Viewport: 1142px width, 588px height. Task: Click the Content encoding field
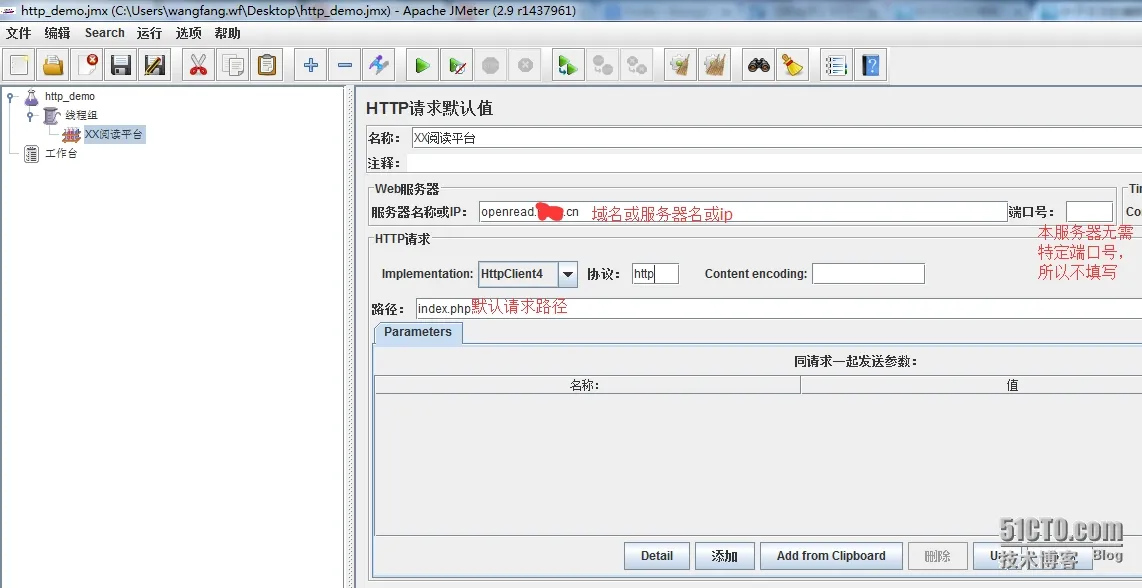point(868,274)
